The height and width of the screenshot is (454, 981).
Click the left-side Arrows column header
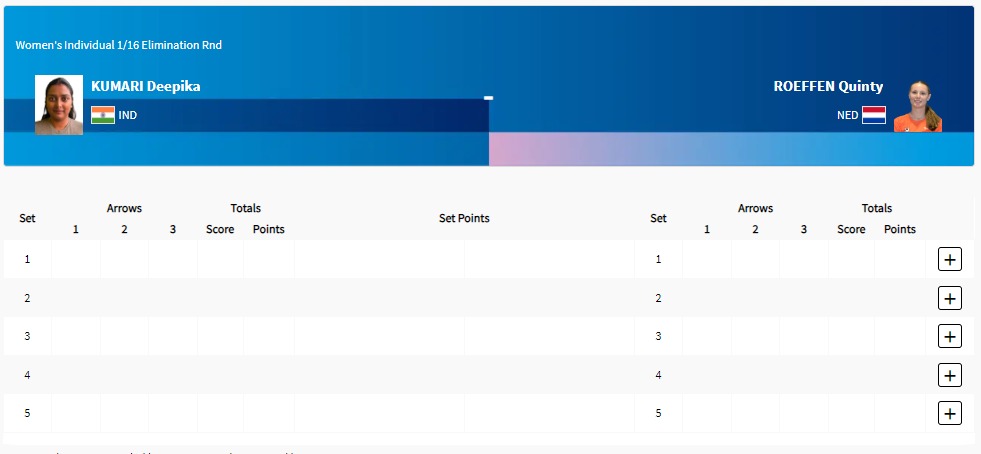124,208
